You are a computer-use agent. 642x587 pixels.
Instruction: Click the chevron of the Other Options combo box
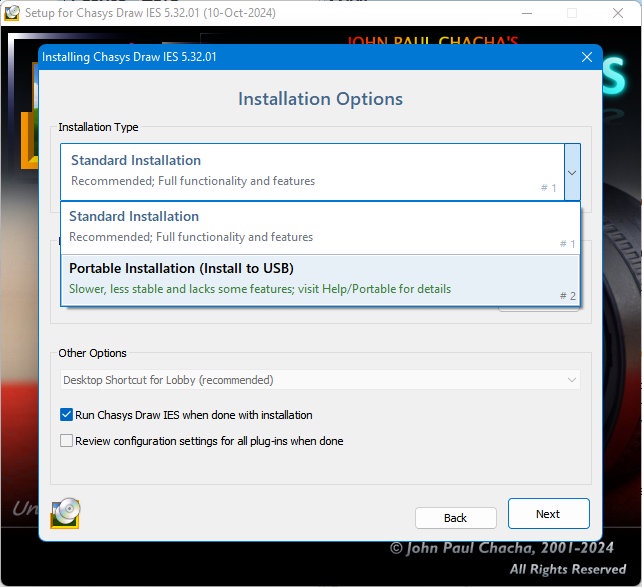point(572,380)
